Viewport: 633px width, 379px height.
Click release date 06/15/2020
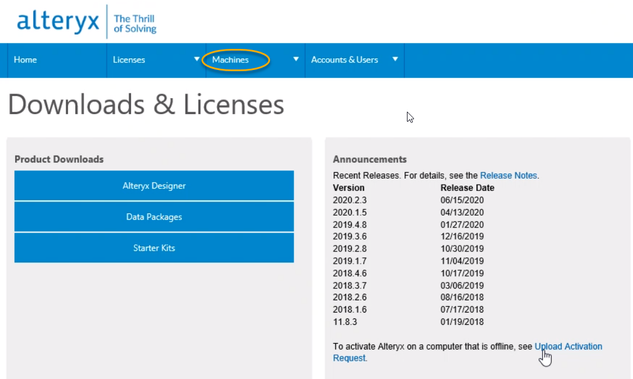462,200
